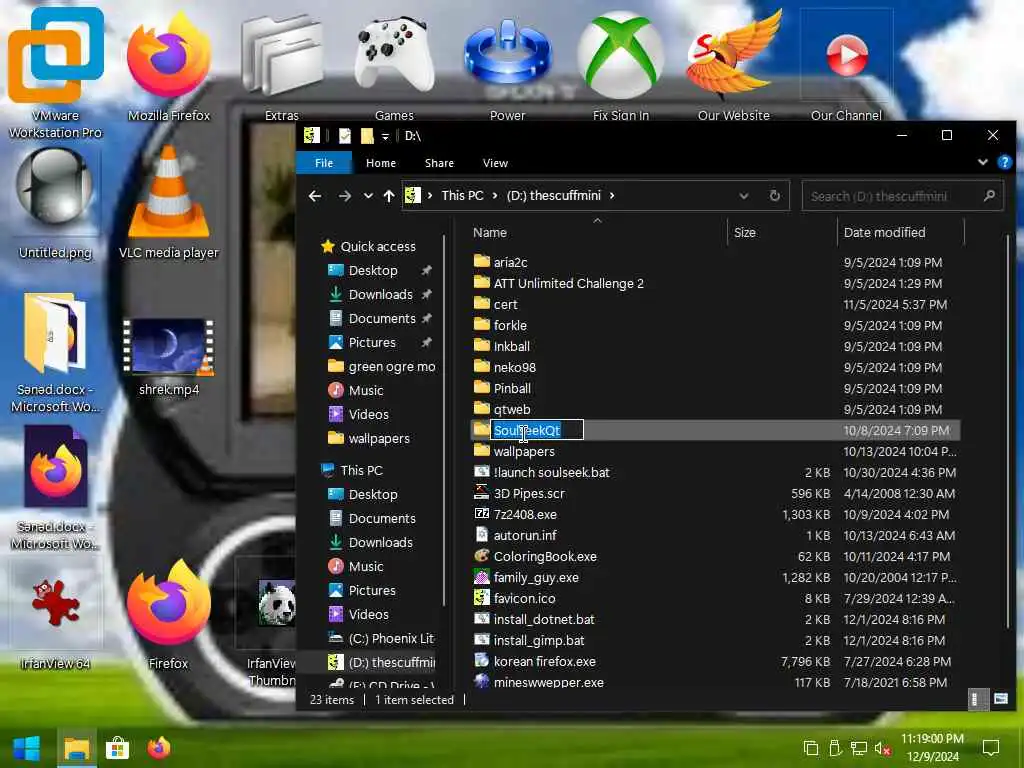Expand the ribbon chevron
This screenshot has width=1024, height=768.
(982, 162)
